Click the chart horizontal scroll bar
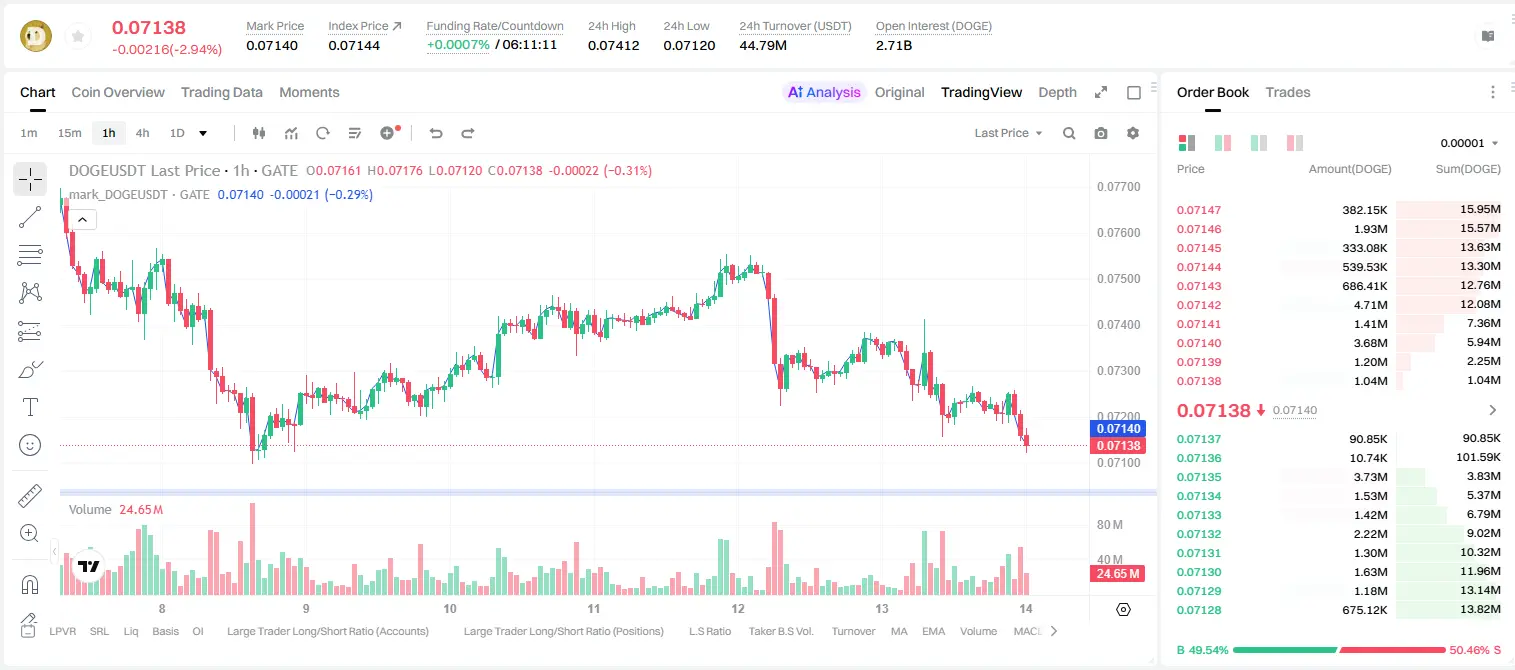Image resolution: width=1515 pixels, height=670 pixels. click(608, 492)
